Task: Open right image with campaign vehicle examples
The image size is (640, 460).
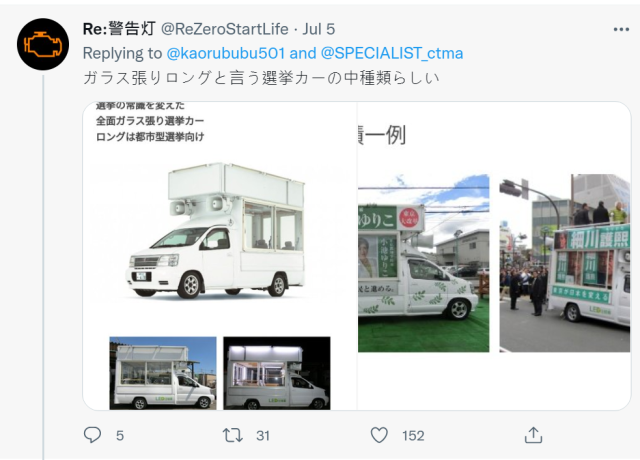Action: tap(494, 256)
